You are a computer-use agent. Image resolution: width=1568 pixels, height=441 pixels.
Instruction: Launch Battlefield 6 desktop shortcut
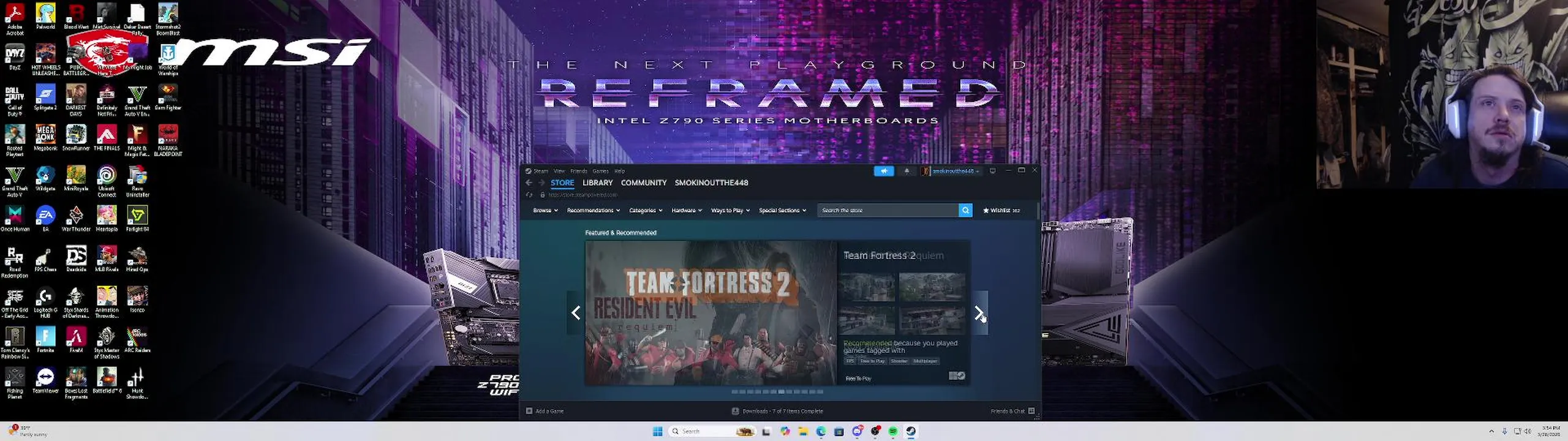pyautogui.click(x=107, y=380)
